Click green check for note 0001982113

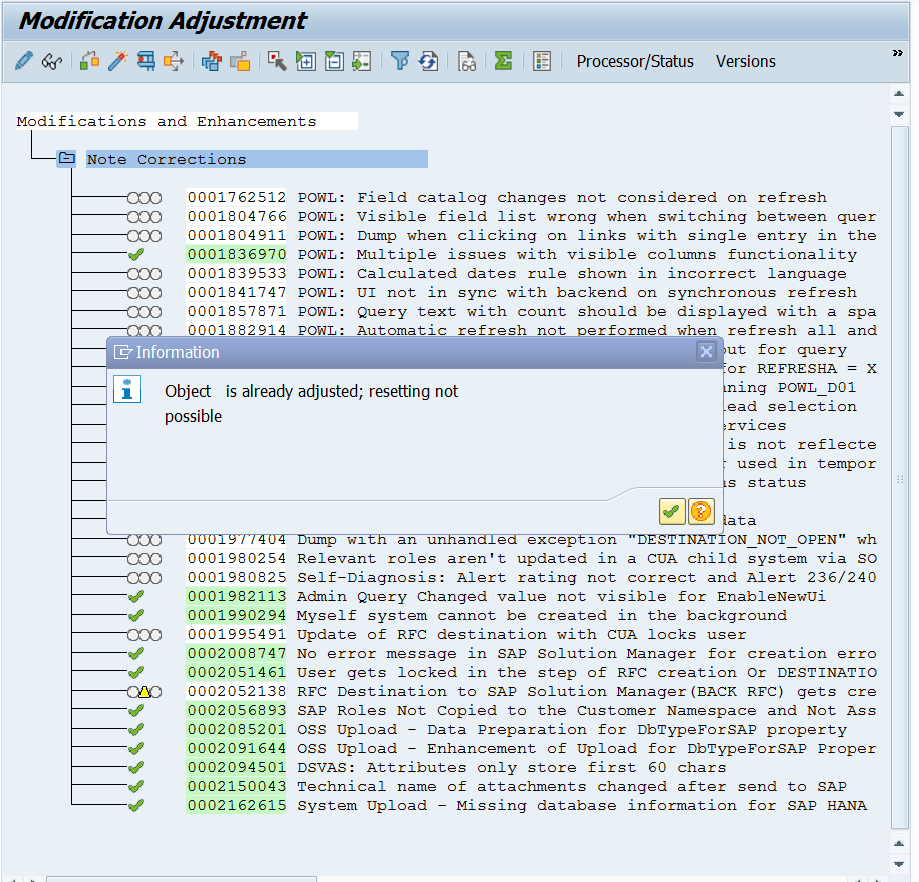click(x=136, y=597)
